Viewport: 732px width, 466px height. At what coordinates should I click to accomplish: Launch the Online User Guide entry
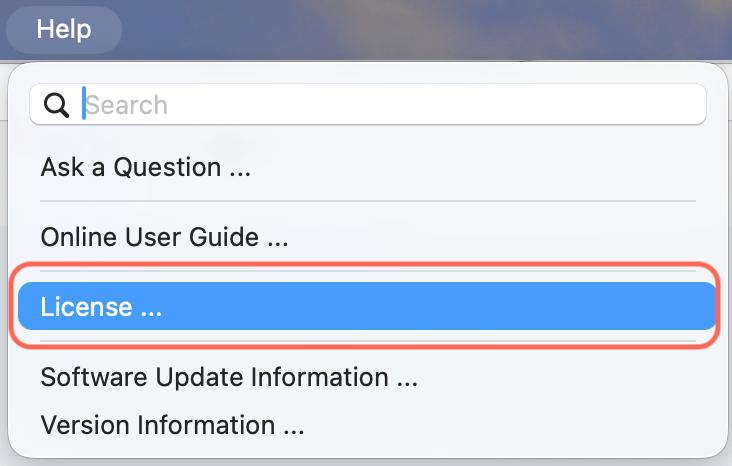[x=165, y=237]
